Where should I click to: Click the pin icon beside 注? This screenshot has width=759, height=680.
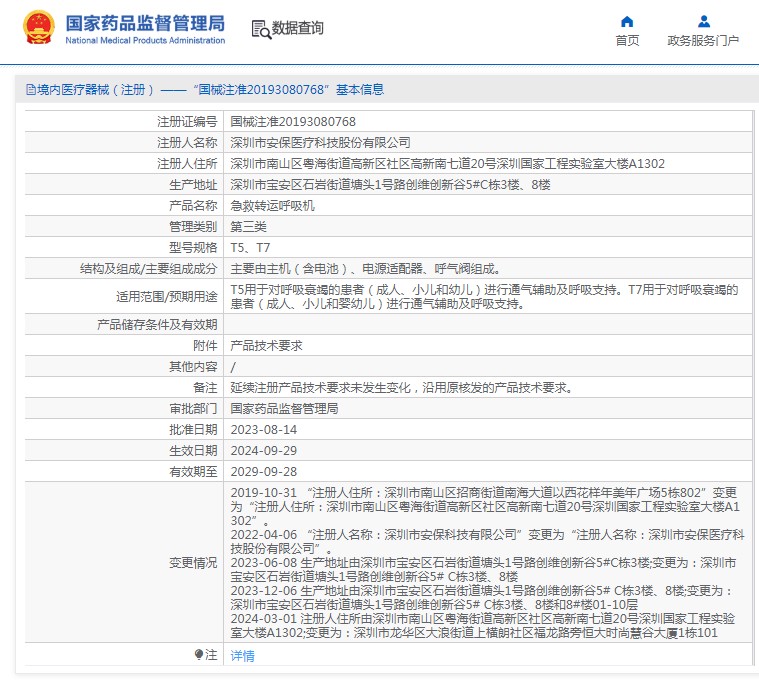(199, 655)
